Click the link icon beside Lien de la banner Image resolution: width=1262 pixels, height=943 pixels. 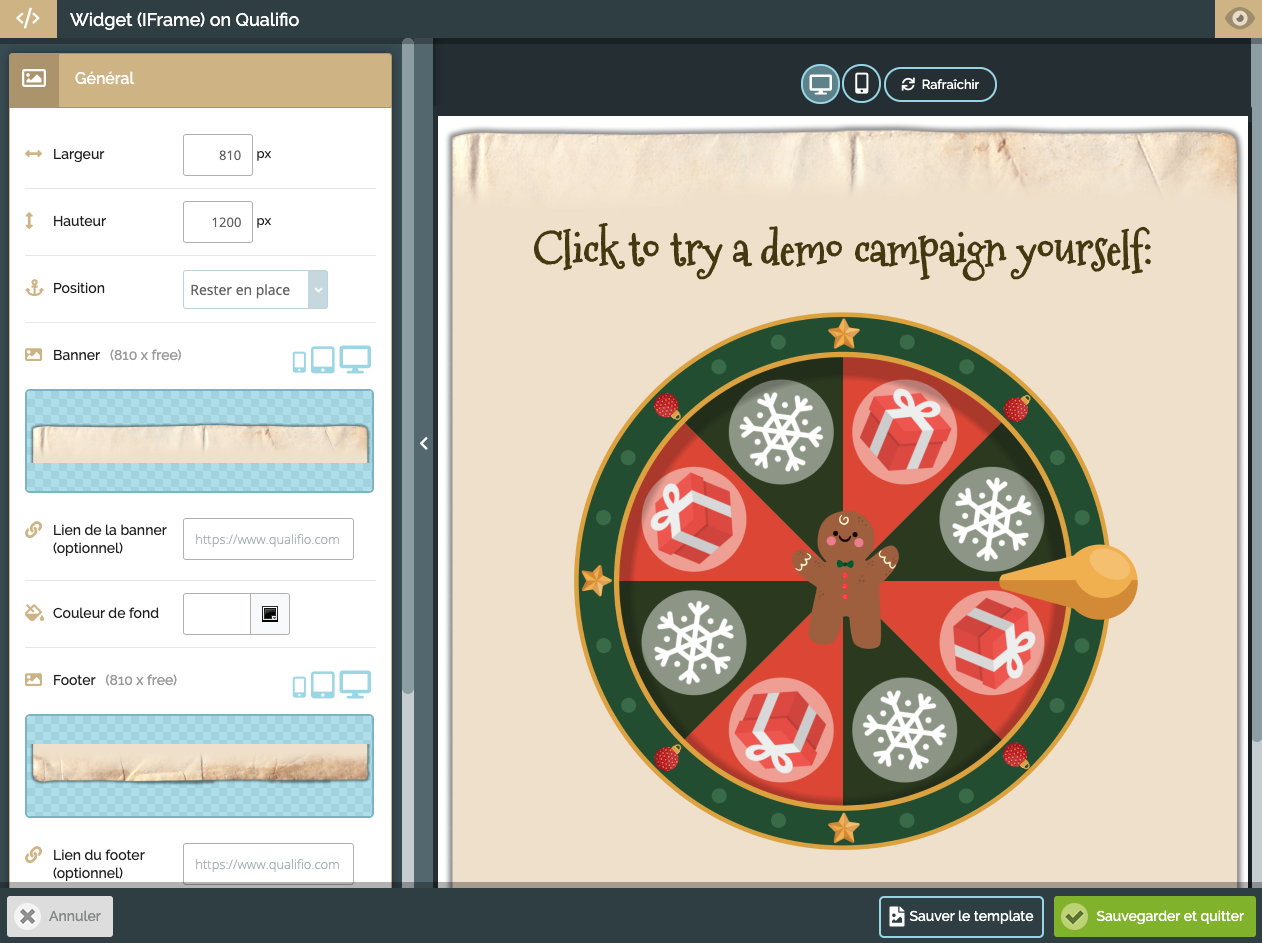point(33,530)
